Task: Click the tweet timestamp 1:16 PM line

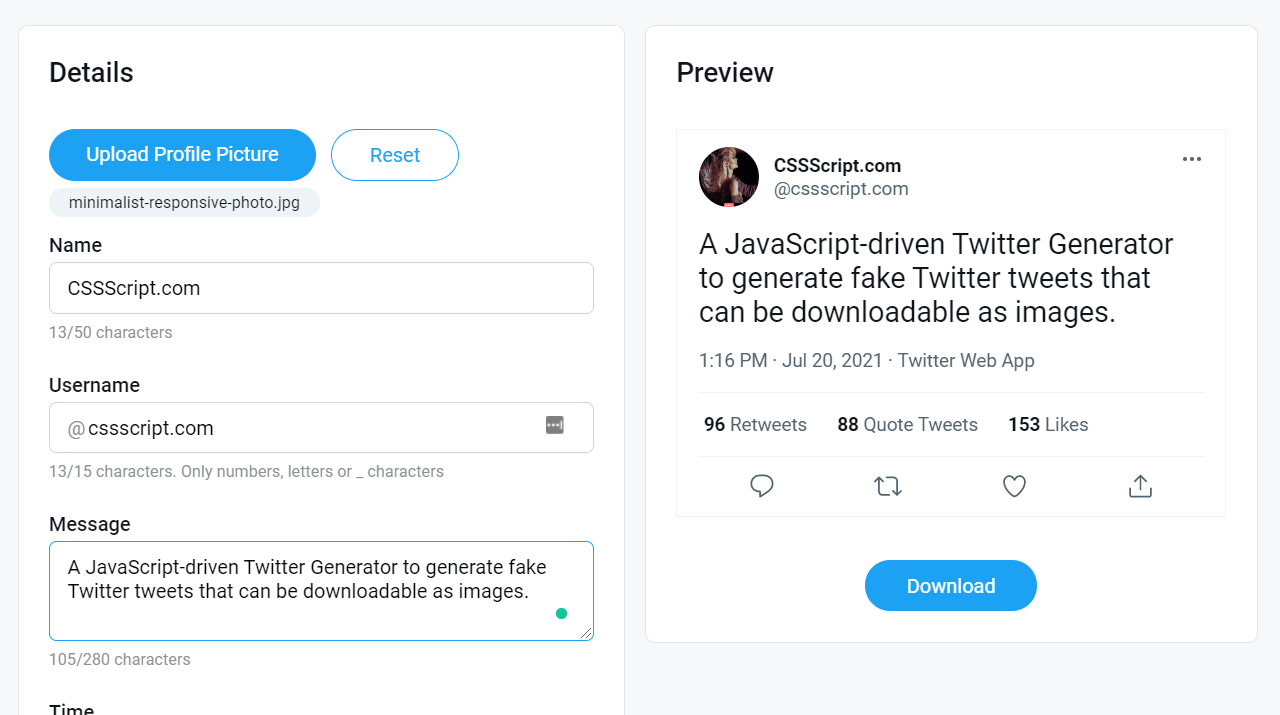Action: point(866,361)
